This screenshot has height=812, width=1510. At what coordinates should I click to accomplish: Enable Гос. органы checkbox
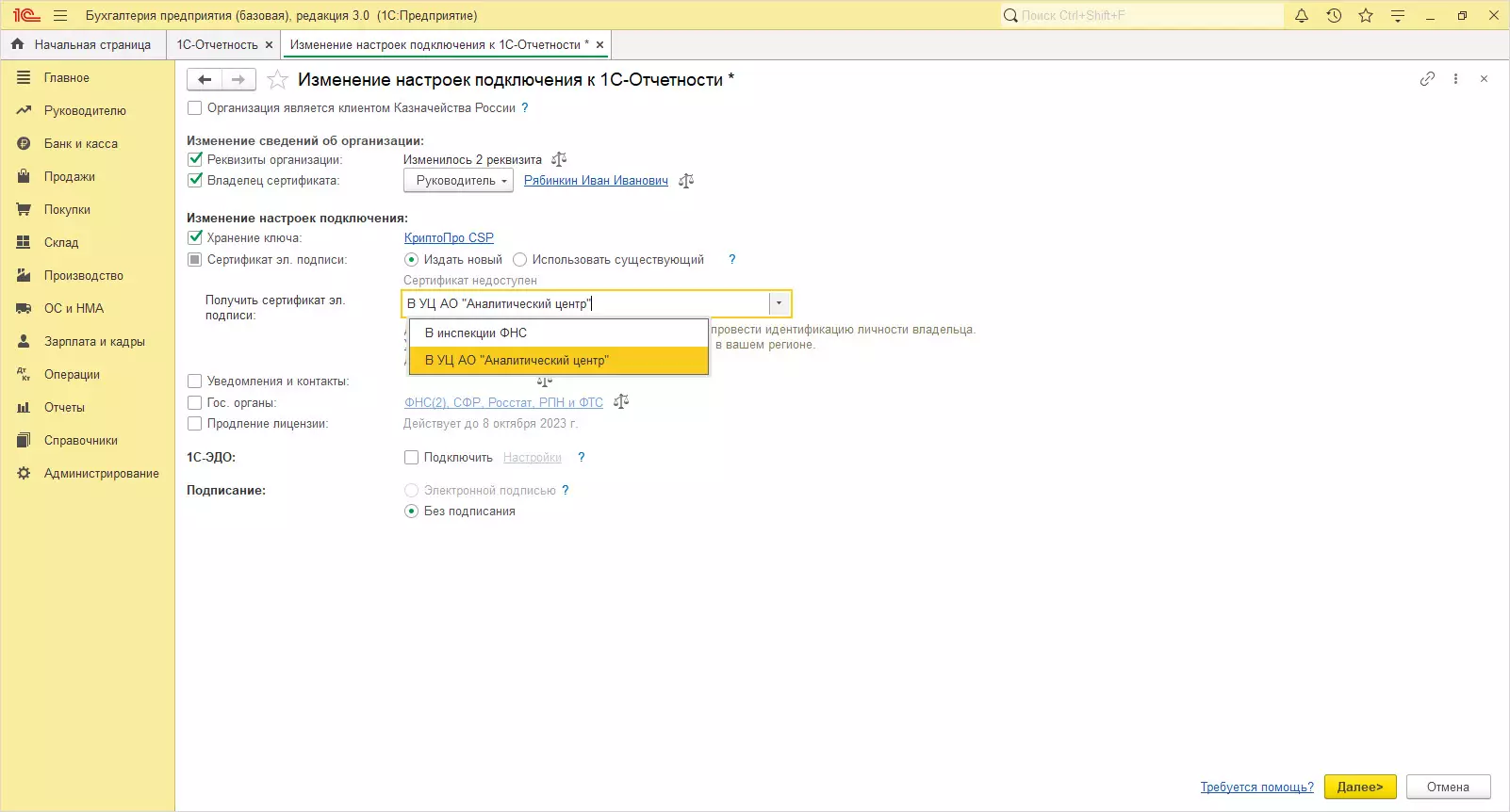click(x=195, y=402)
